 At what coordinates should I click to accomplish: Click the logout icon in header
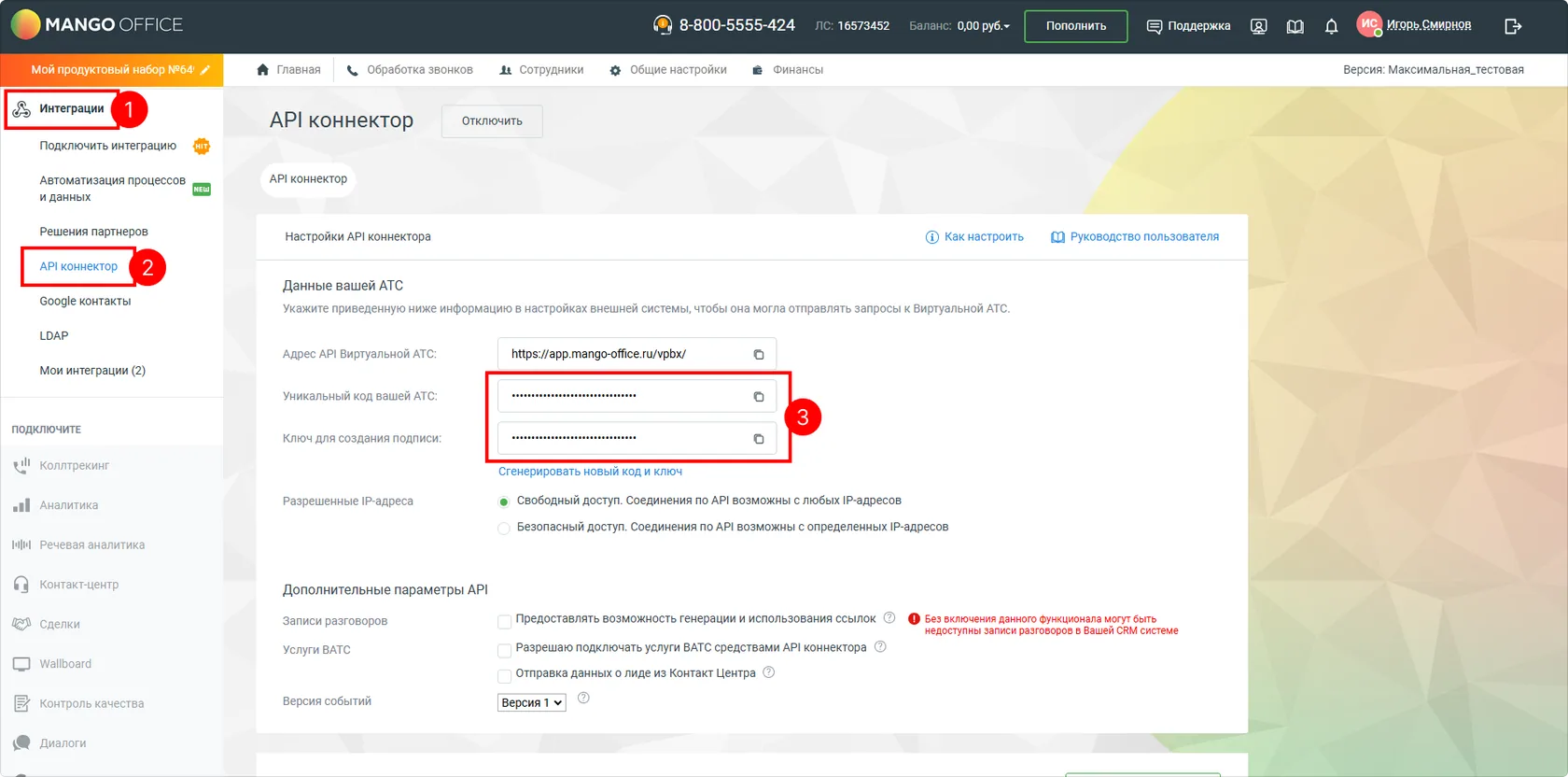point(1513,26)
